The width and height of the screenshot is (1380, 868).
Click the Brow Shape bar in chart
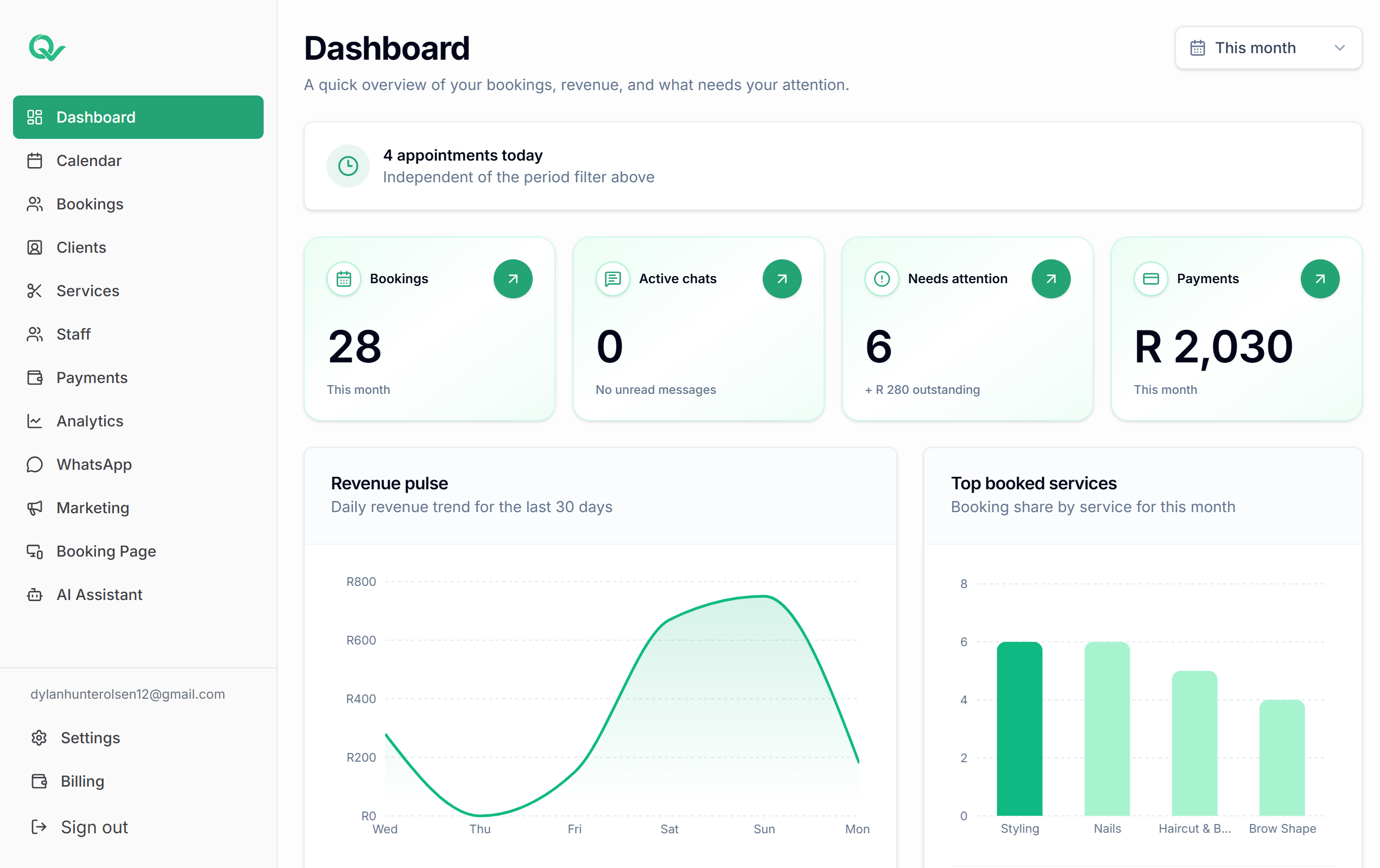tap(1282, 757)
